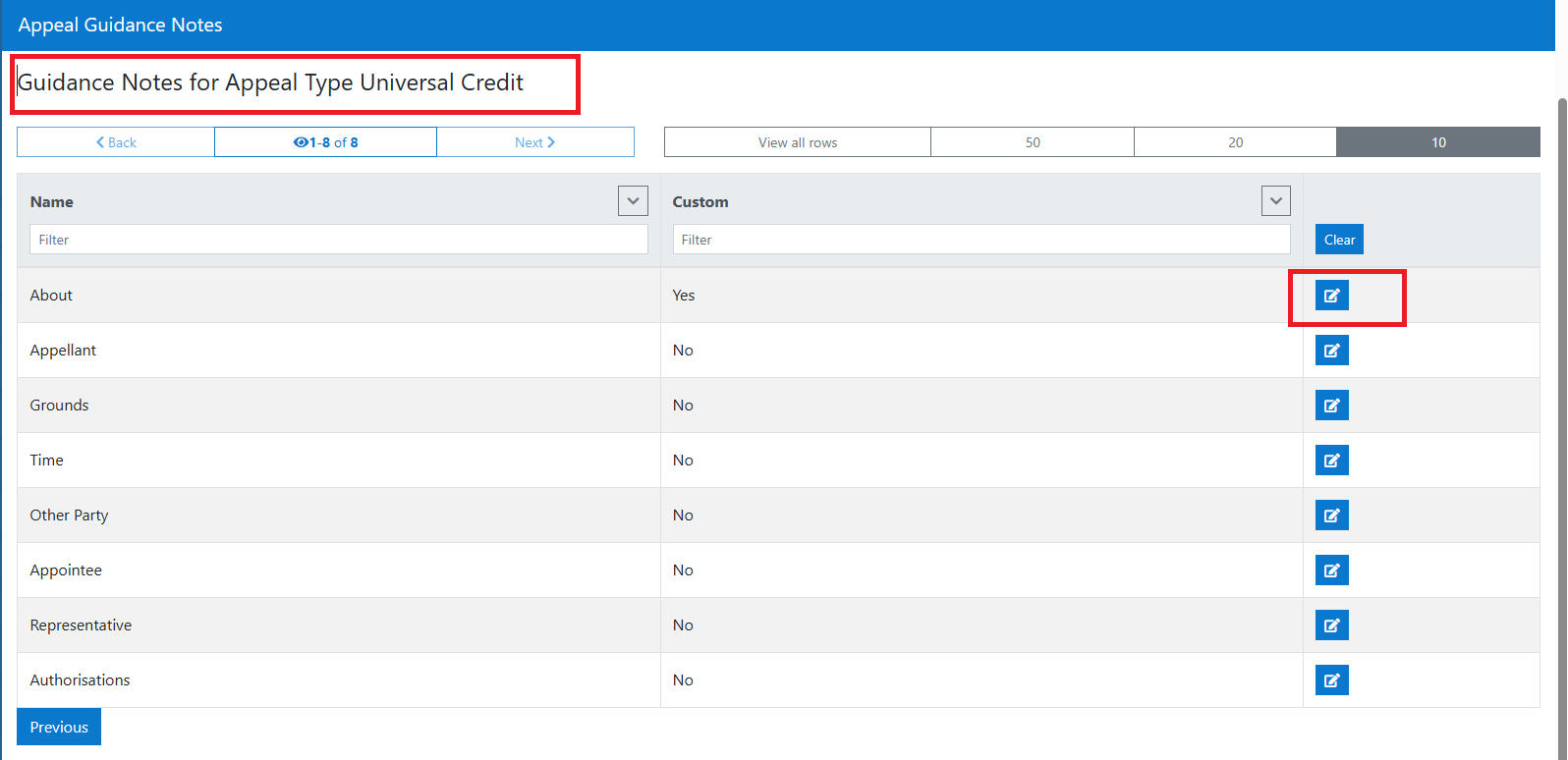Click the No value in the Other Party row
This screenshot has height=760, width=1568.
[x=683, y=516]
